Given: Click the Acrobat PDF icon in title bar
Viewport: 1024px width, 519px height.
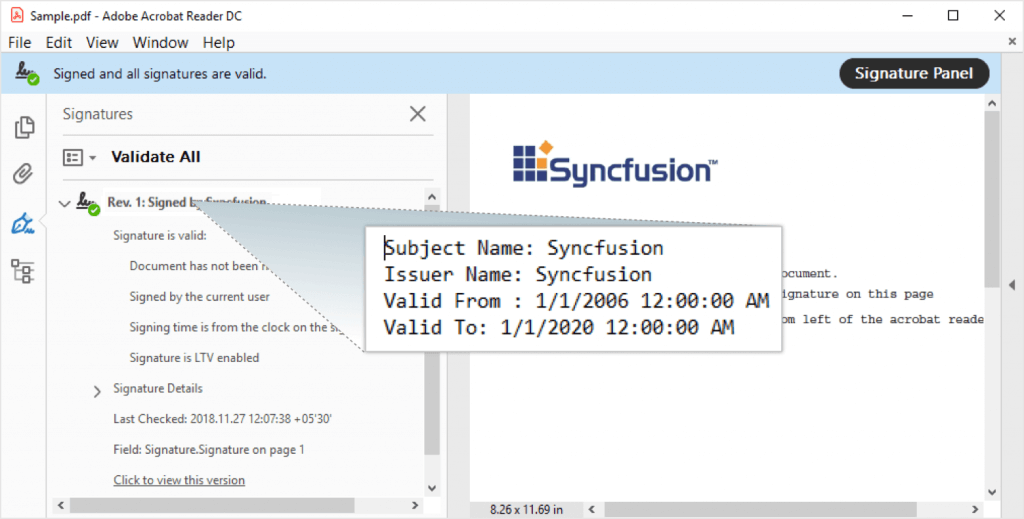Looking at the screenshot, I should (16, 15).
